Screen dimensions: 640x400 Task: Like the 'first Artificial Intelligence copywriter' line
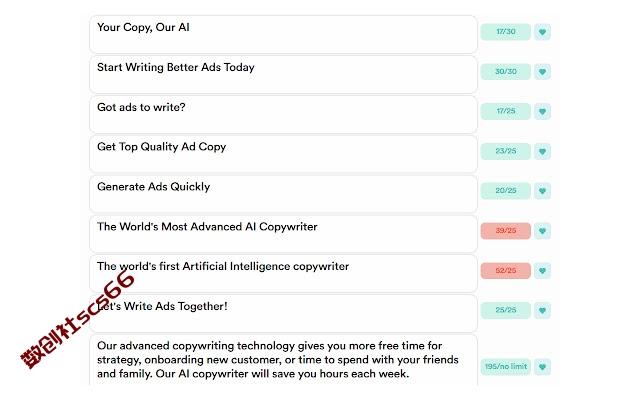[542, 270]
